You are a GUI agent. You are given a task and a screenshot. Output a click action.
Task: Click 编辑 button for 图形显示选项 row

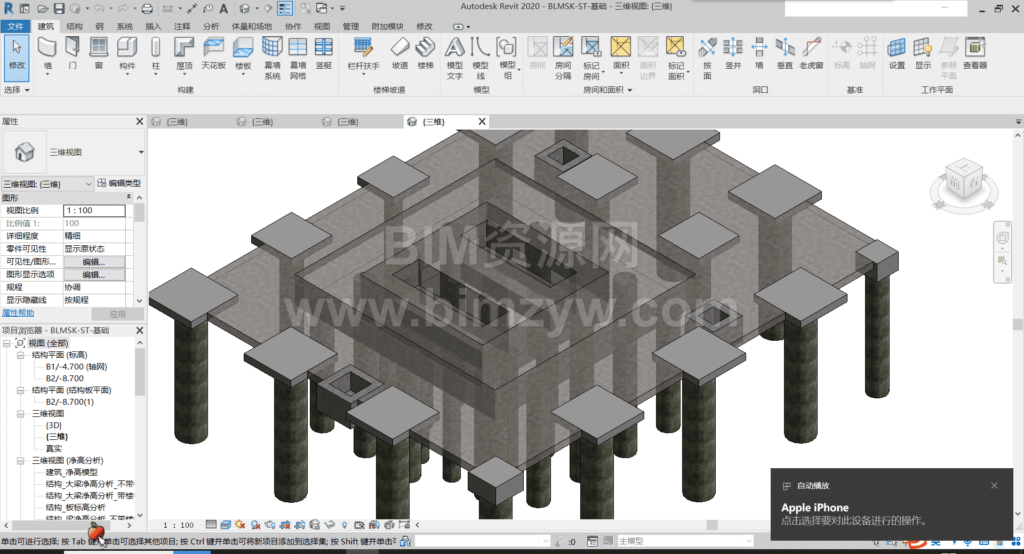point(94,275)
